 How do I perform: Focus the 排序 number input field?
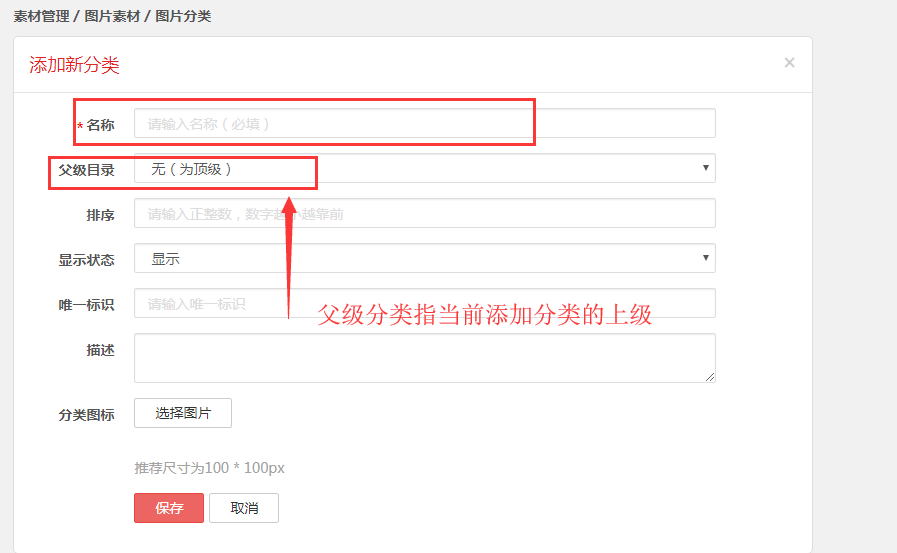[424, 214]
